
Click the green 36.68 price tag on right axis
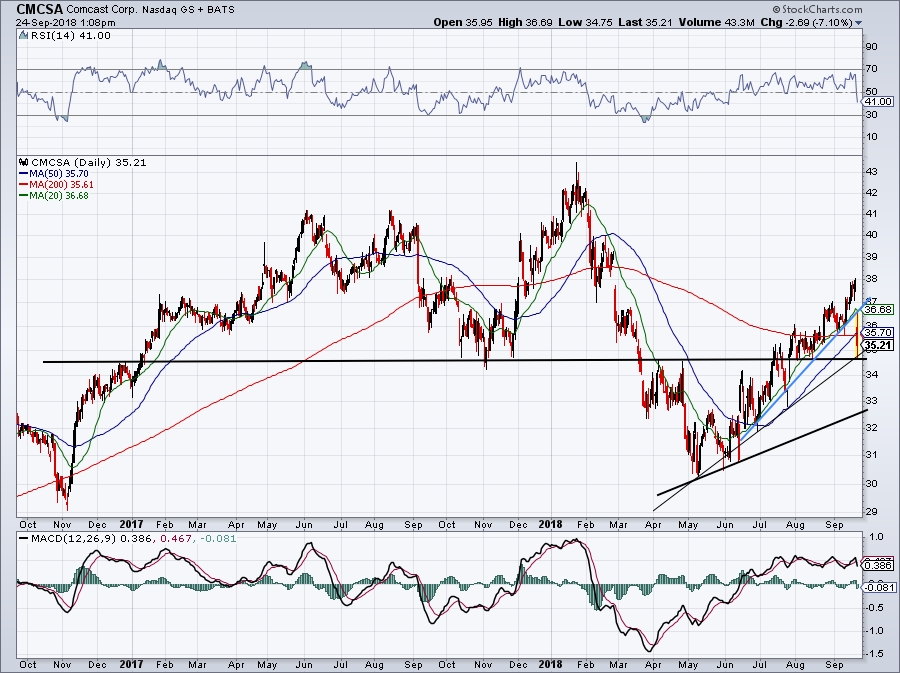pos(878,309)
